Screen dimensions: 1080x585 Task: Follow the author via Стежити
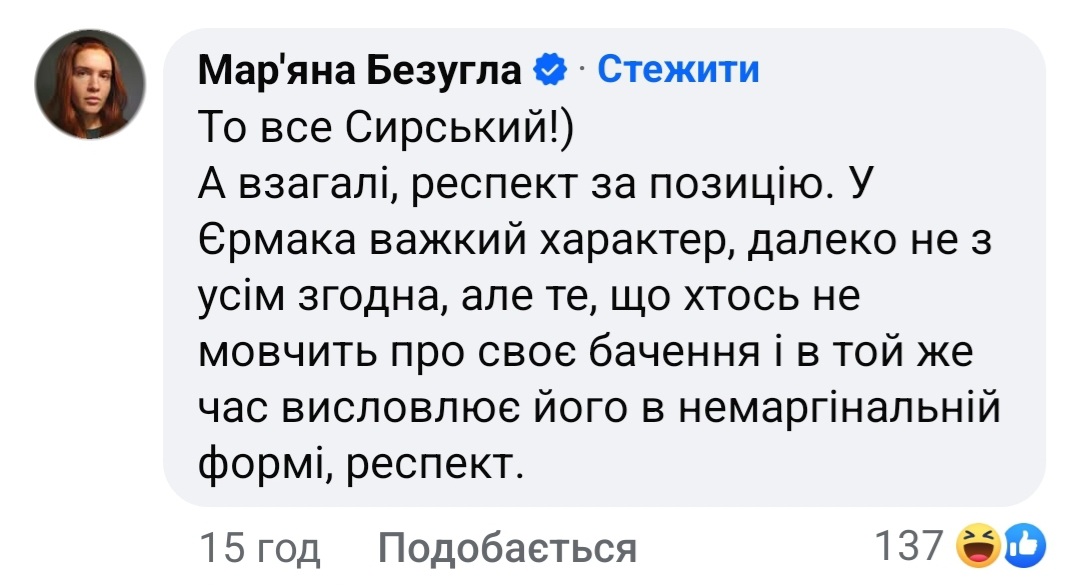[678, 69]
